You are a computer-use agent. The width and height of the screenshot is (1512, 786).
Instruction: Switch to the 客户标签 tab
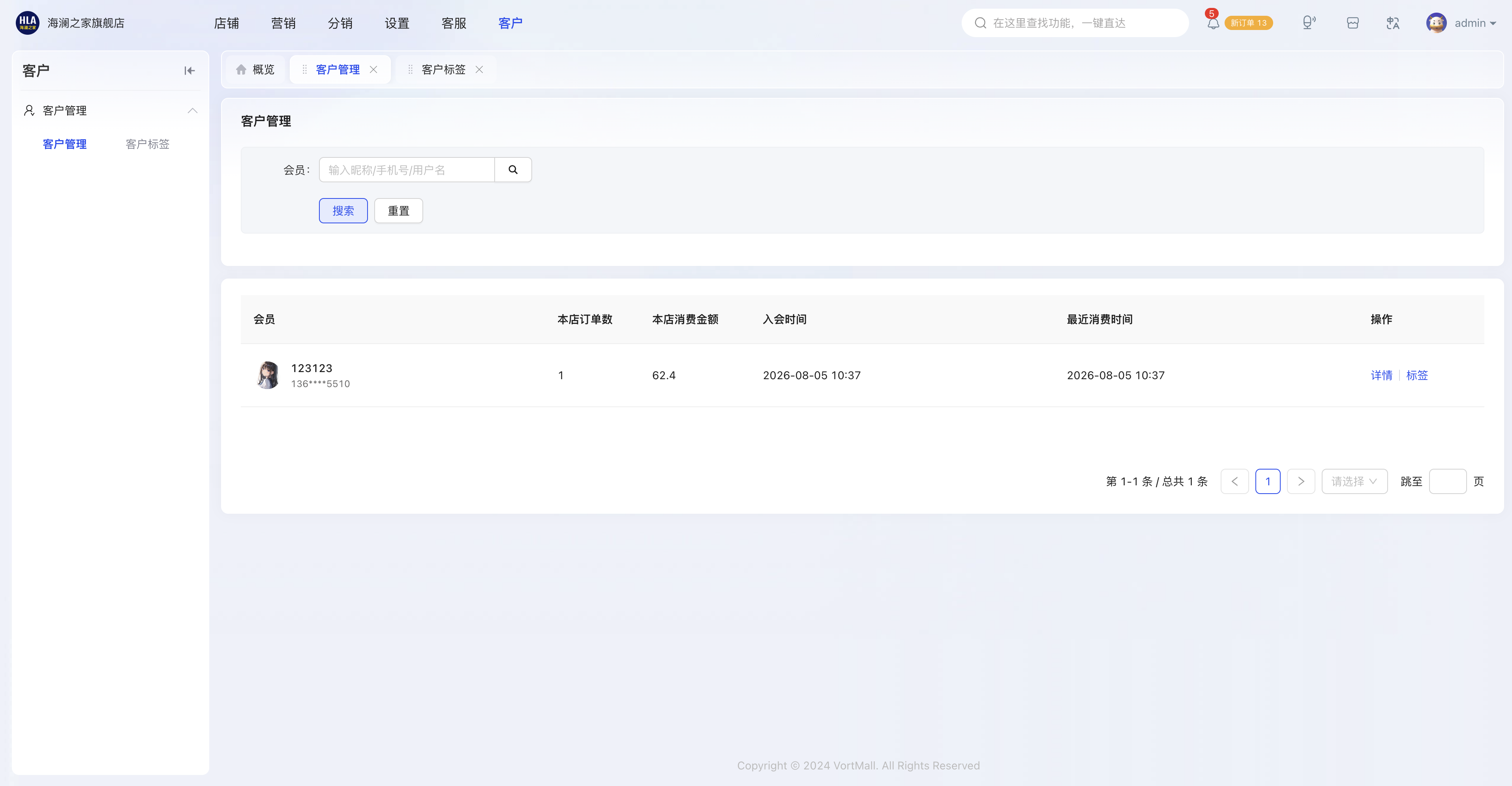point(443,69)
